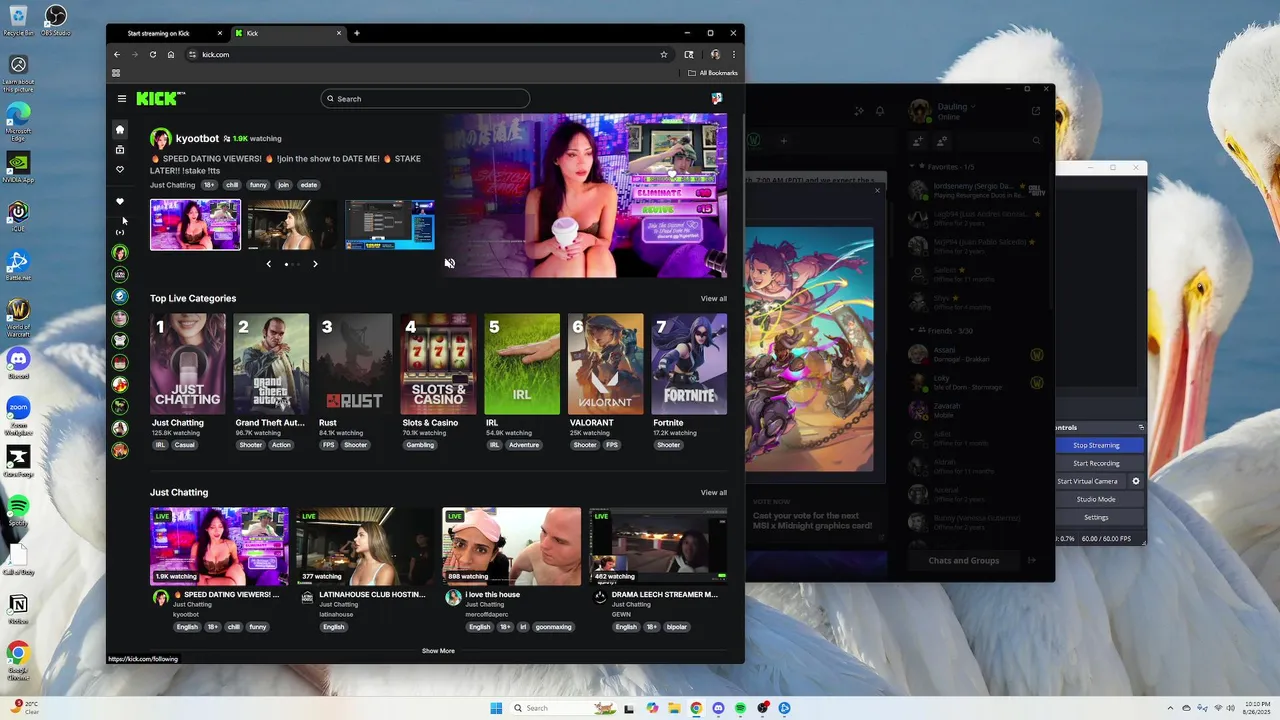Open Spotify from the taskbar

(740, 708)
